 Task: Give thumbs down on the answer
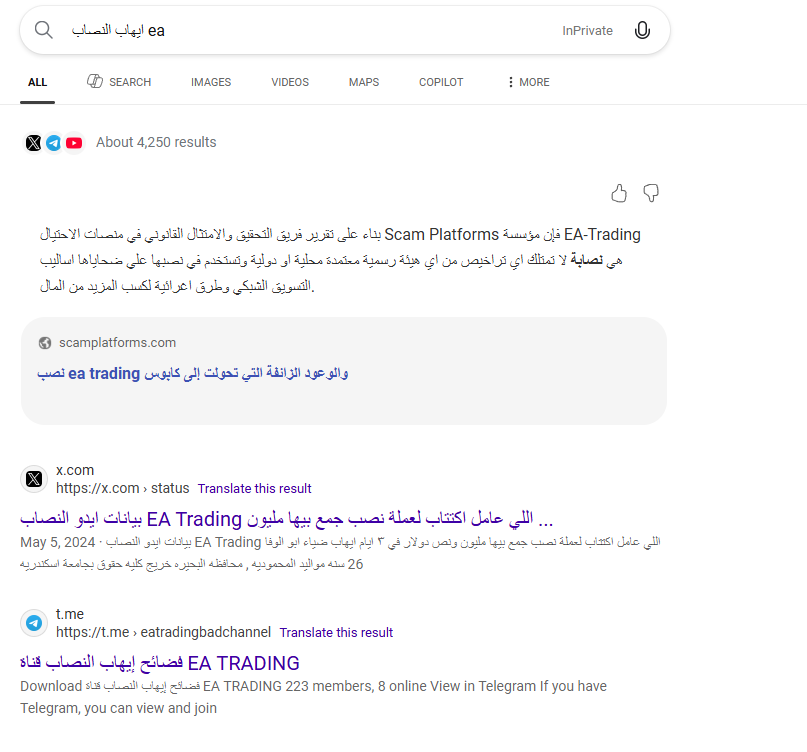coord(651,194)
